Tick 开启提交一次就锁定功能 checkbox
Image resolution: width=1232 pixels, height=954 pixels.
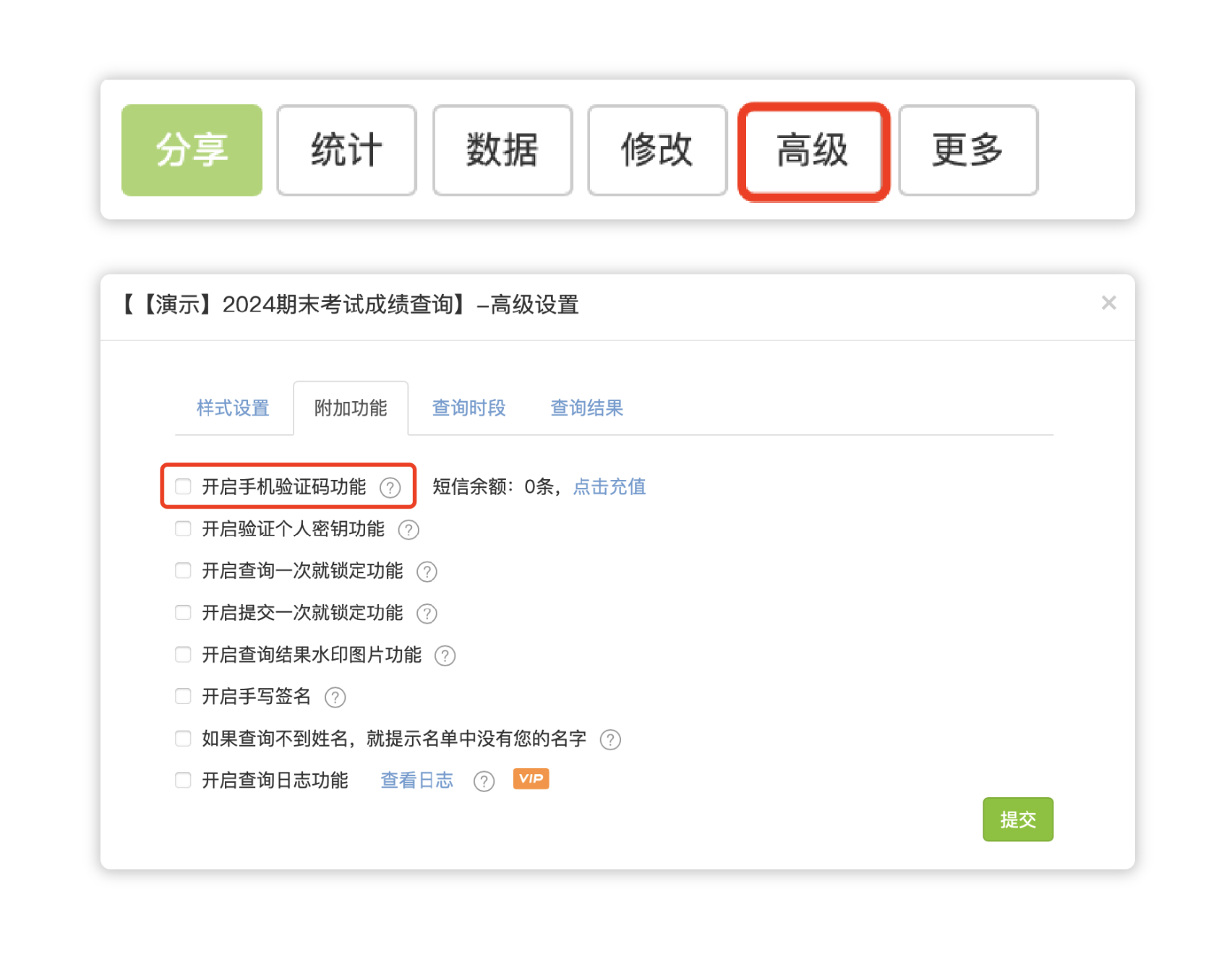click(x=183, y=612)
